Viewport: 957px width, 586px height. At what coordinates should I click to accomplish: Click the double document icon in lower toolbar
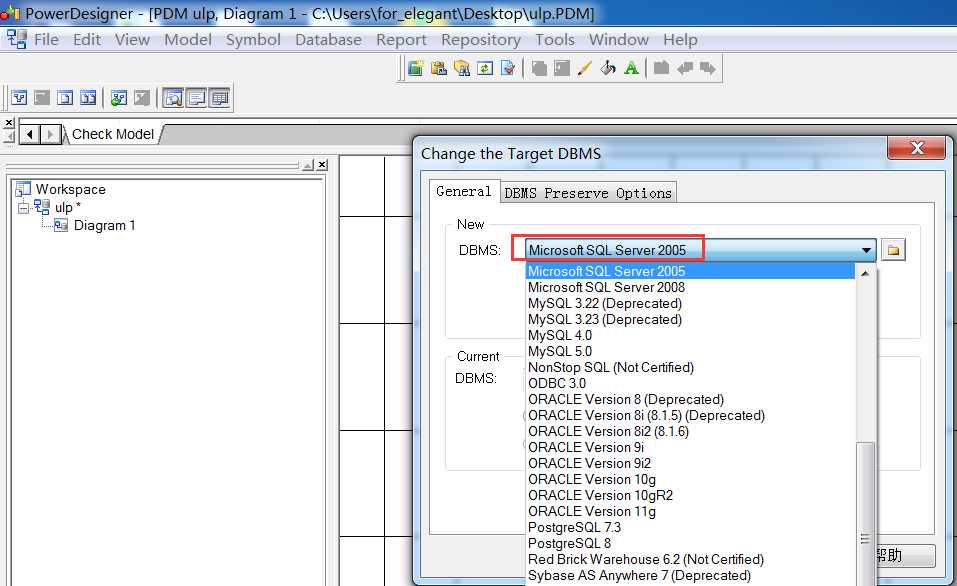tap(88, 98)
